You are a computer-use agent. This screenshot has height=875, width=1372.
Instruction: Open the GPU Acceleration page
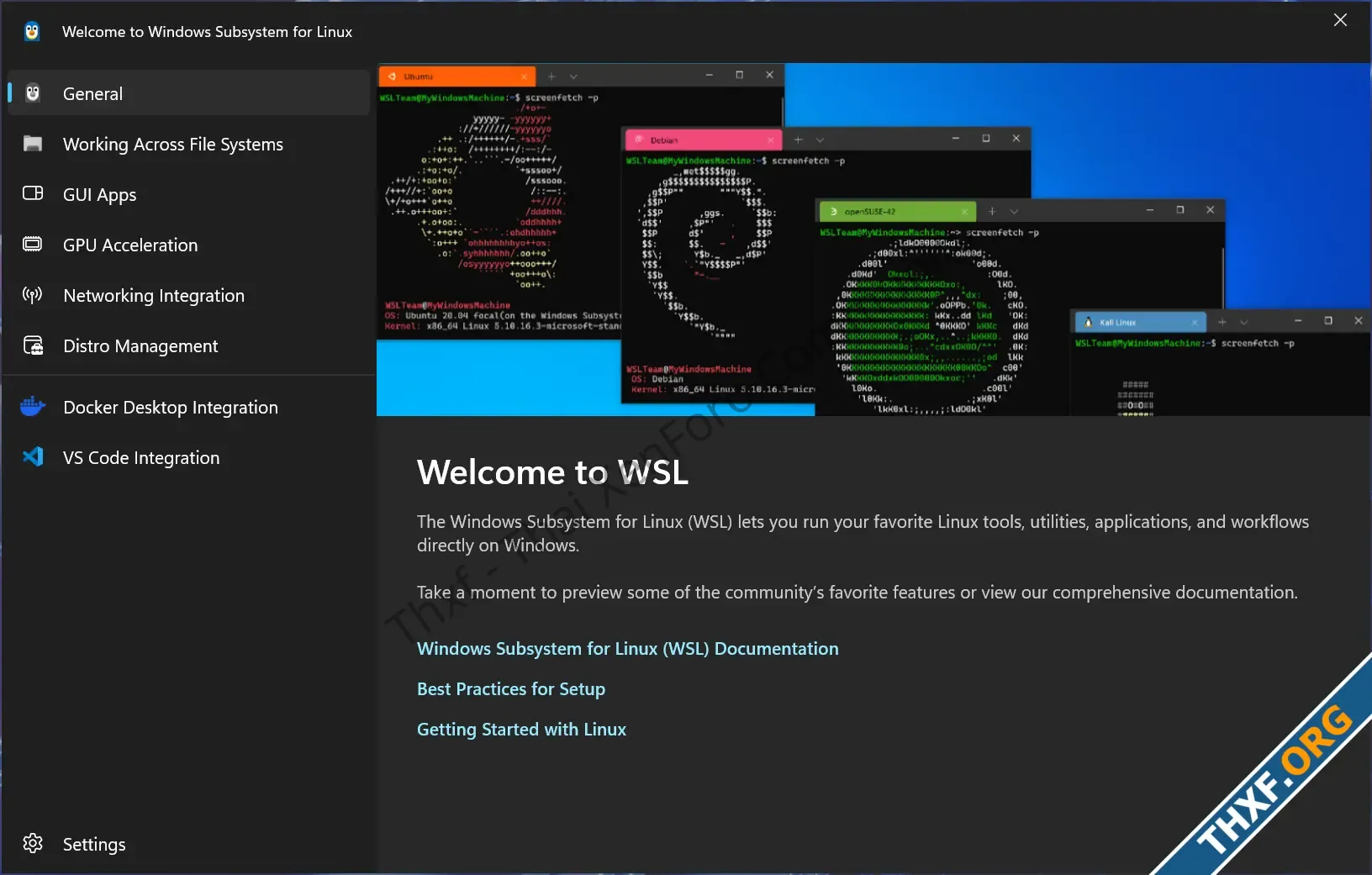tap(189, 245)
